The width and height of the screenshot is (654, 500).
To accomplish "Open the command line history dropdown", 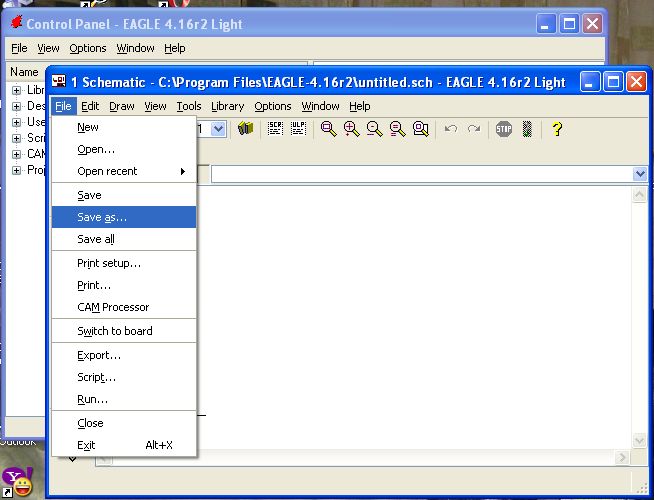I will (640, 173).
